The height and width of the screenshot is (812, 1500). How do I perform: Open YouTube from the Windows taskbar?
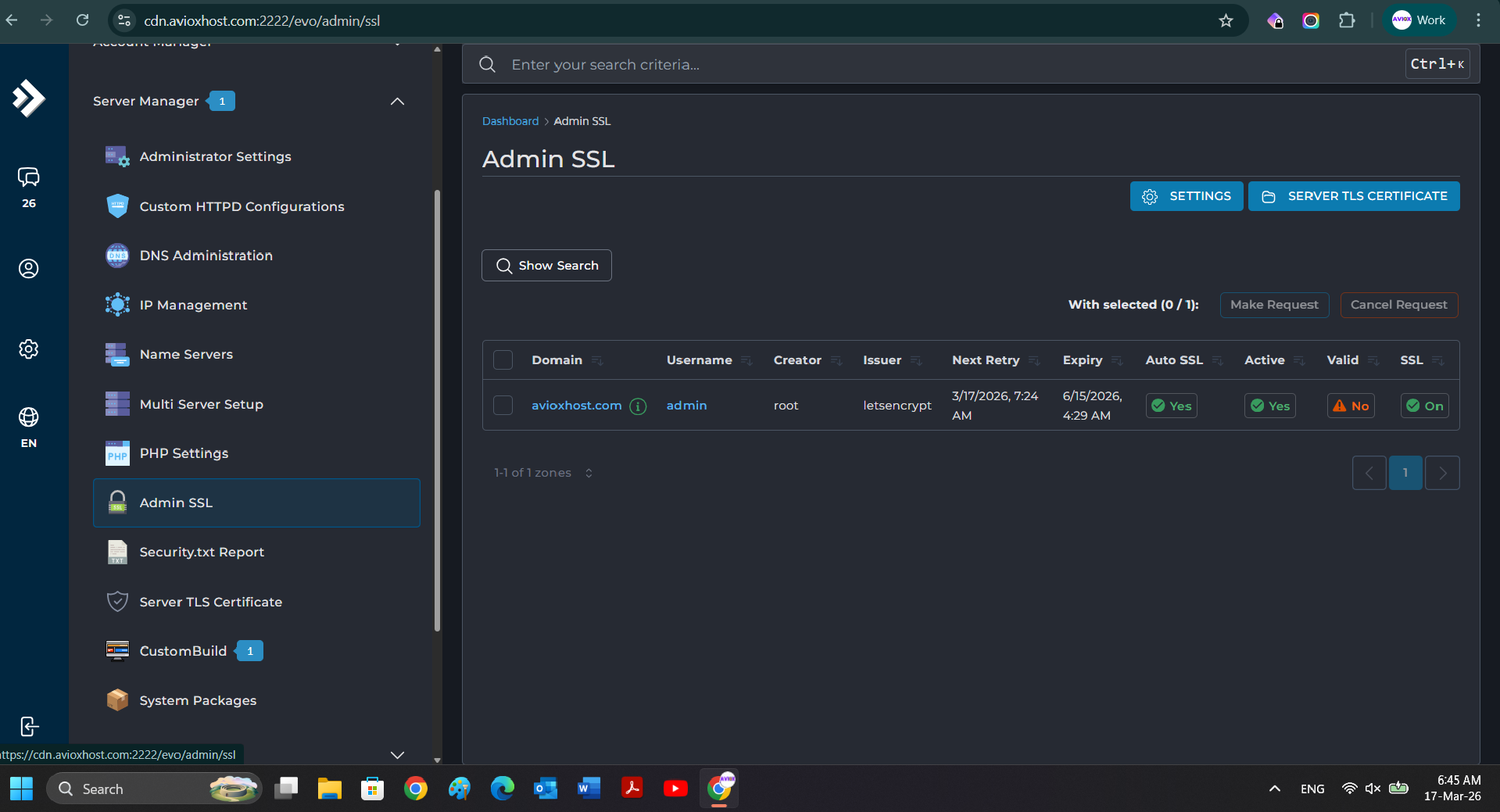[675, 789]
